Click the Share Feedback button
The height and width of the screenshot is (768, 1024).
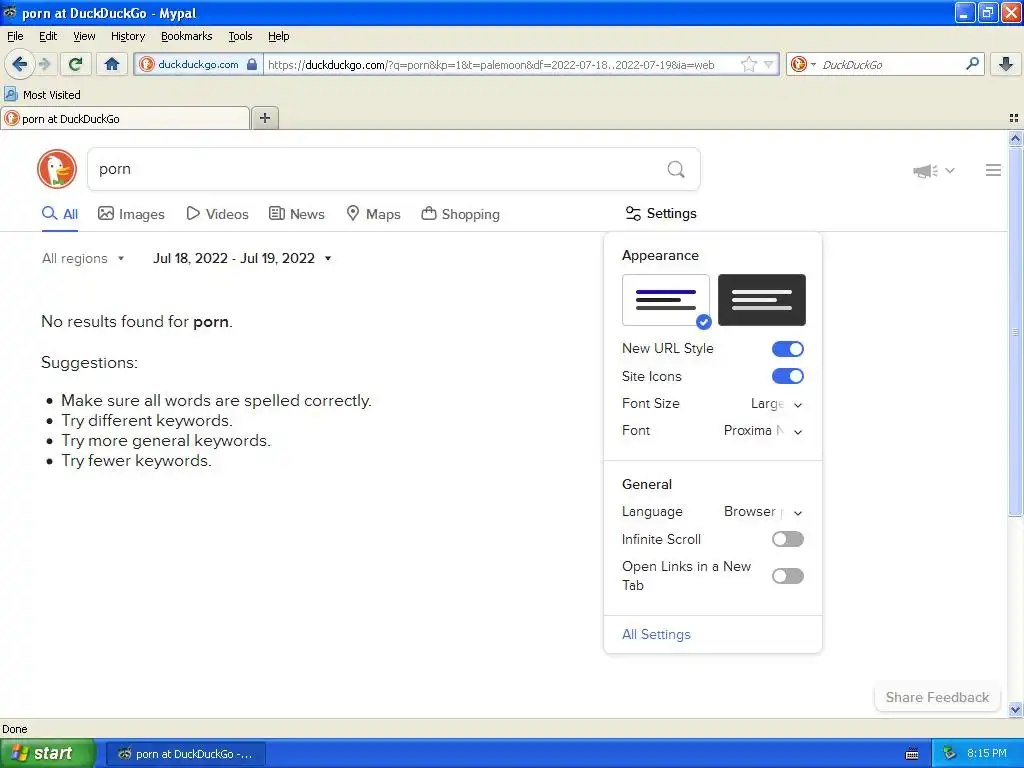pyautogui.click(x=937, y=697)
